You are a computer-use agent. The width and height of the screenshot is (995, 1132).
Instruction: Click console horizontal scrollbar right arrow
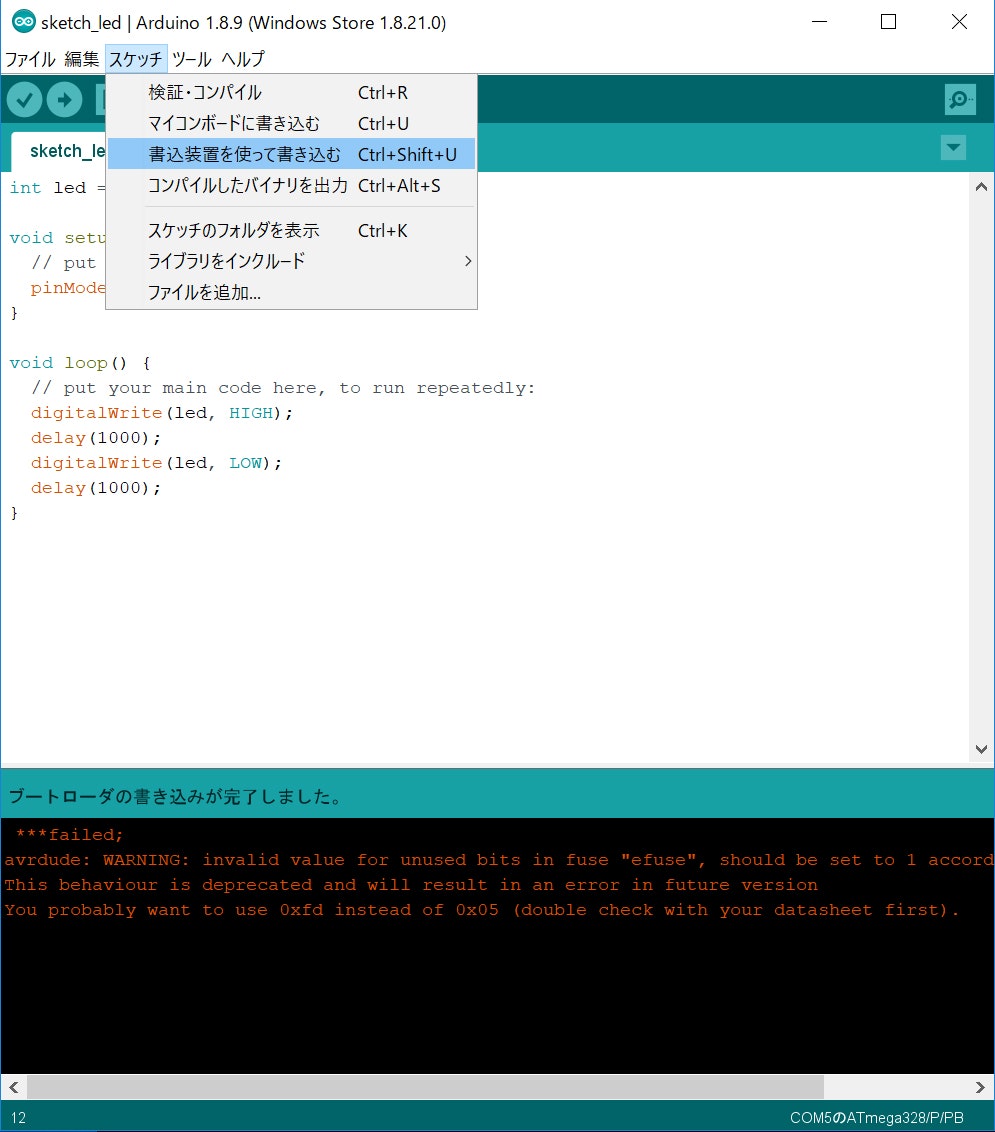[980, 1087]
